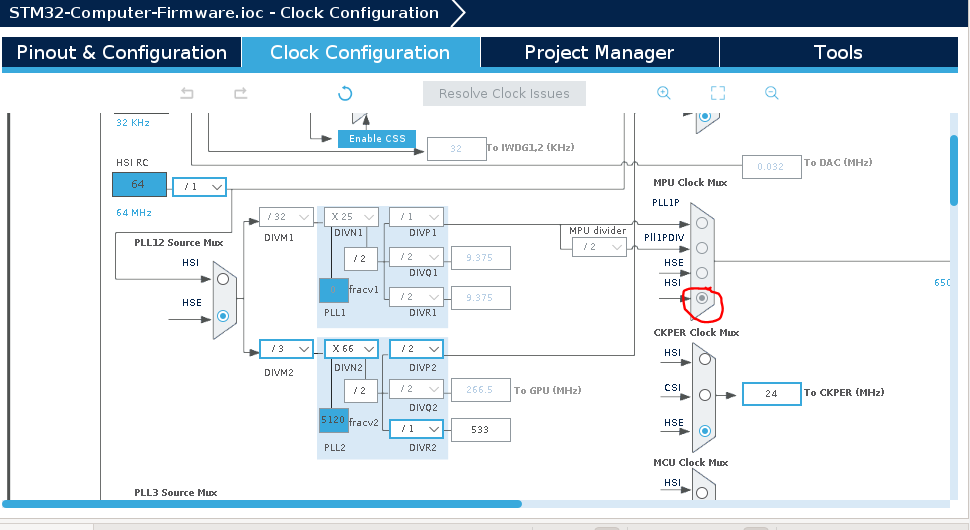Click the To IWDG1,2 32 field

pos(457,148)
